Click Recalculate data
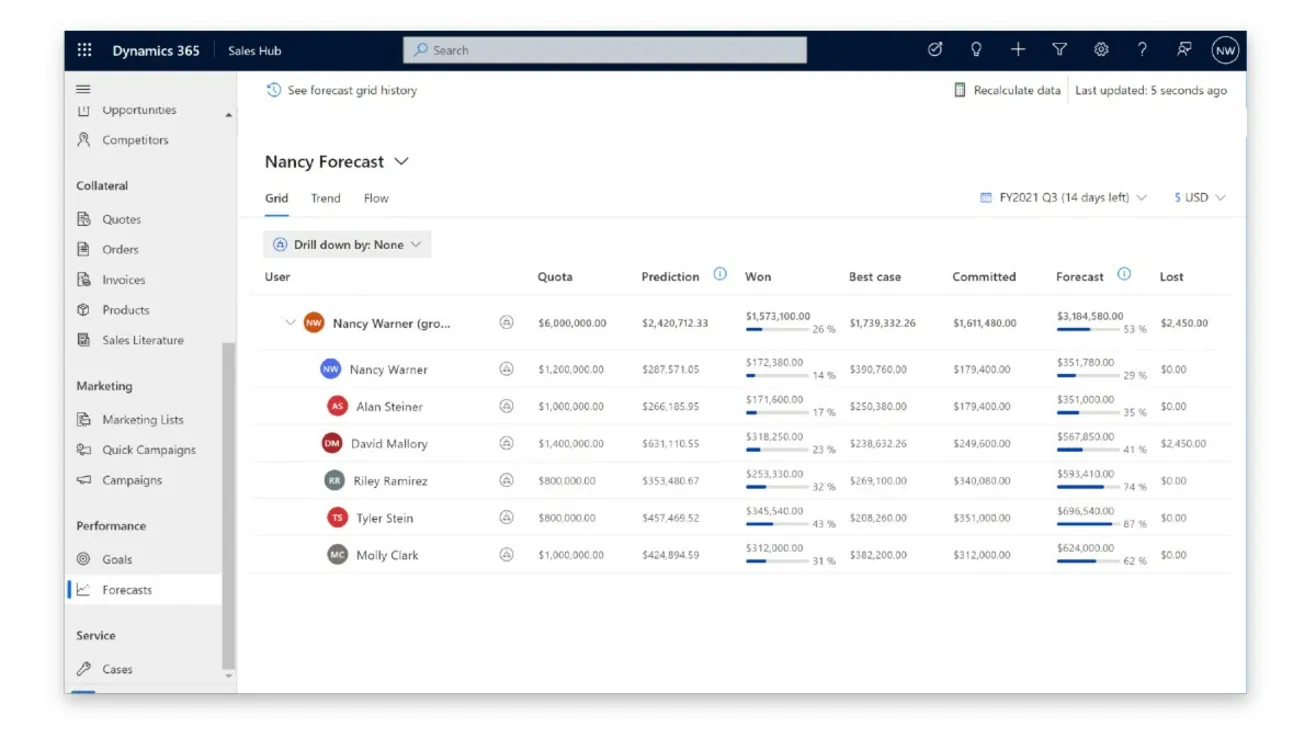 pos(1006,90)
